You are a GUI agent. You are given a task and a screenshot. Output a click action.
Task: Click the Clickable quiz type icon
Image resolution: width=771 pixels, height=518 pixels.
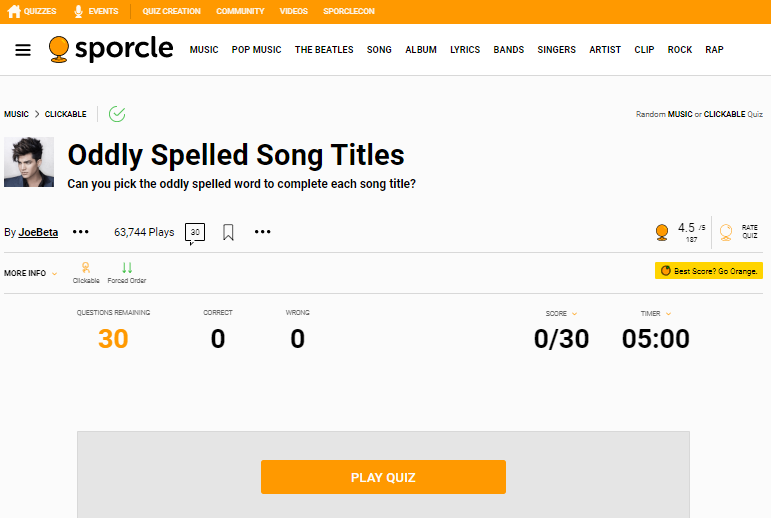[86, 268]
